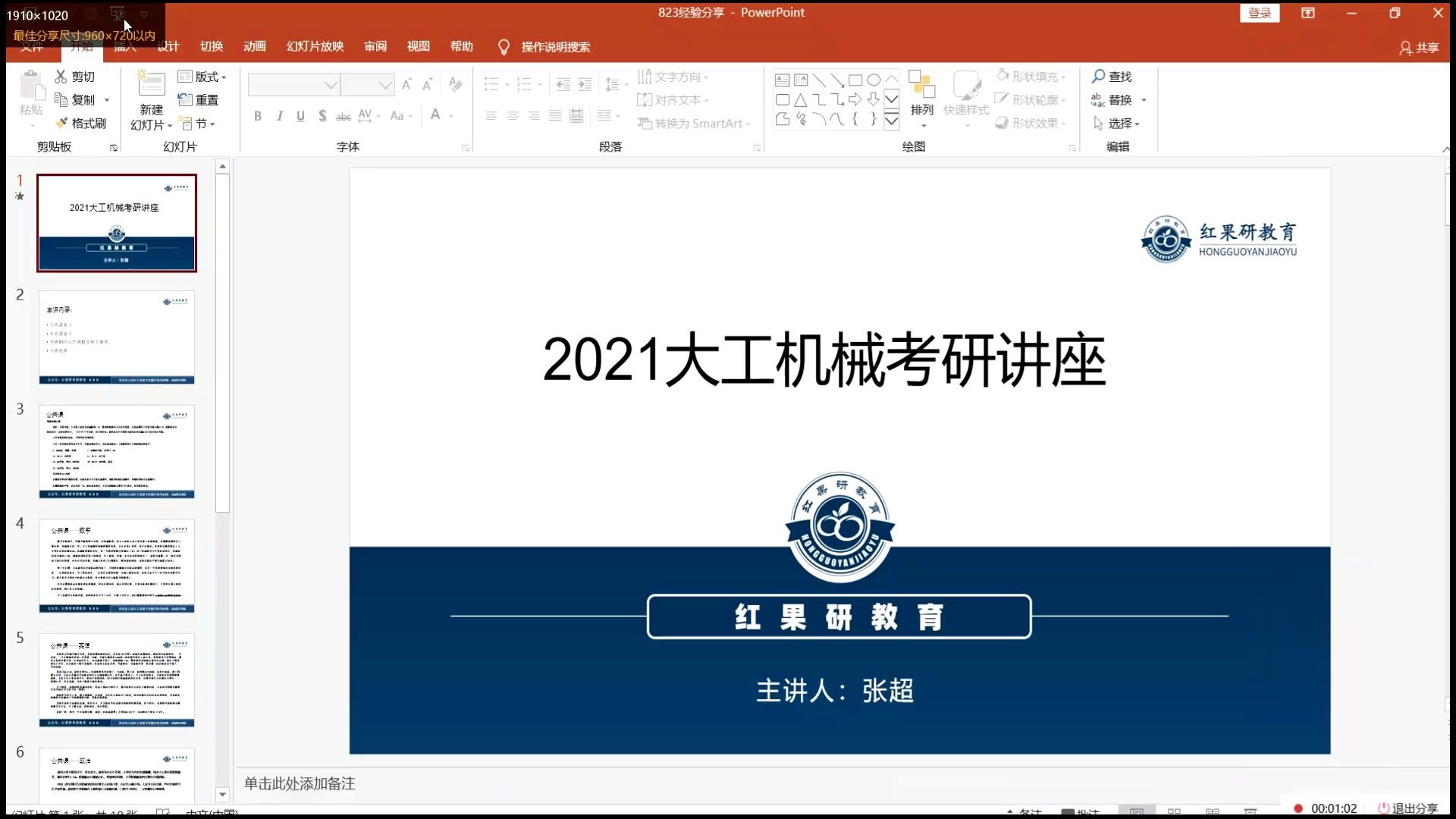
Task: Open the 审阅 (Review) menu tab
Action: coord(375,46)
